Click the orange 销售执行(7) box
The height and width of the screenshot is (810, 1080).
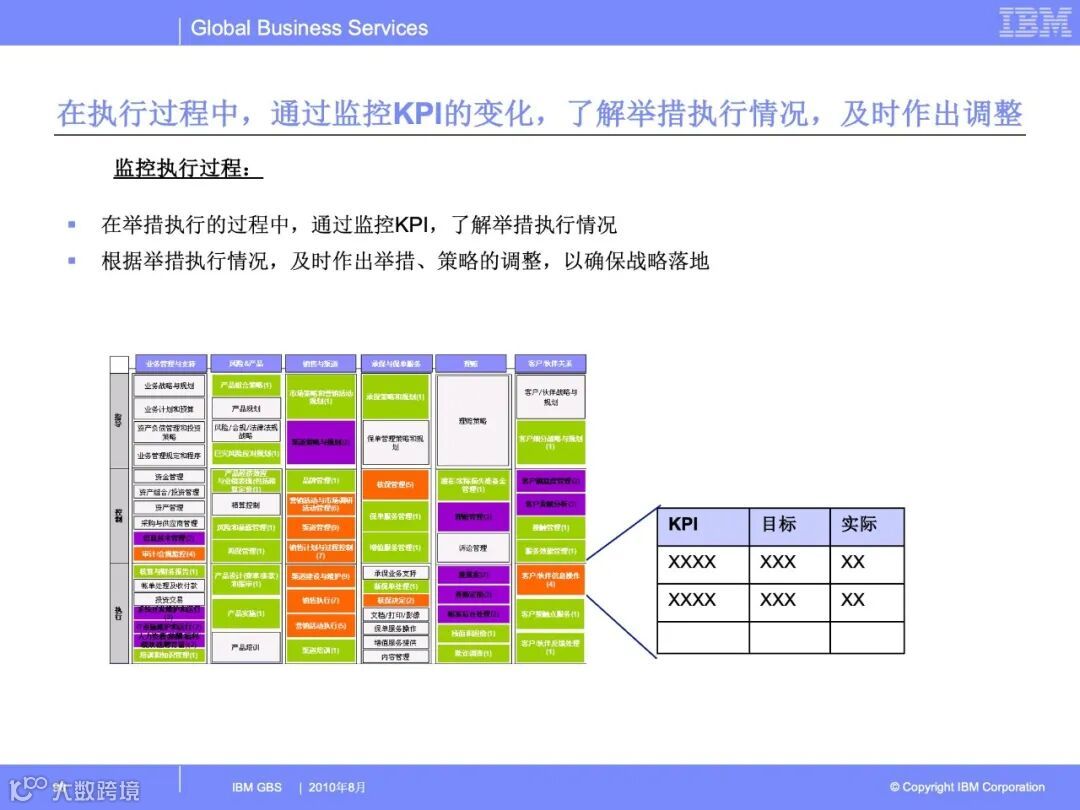[x=320, y=601]
